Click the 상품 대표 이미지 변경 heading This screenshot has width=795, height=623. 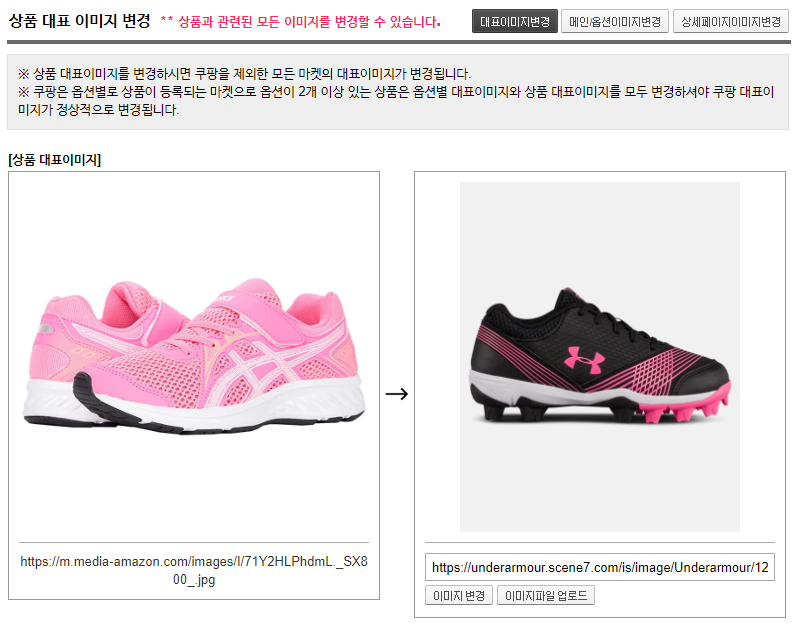click(x=80, y=21)
